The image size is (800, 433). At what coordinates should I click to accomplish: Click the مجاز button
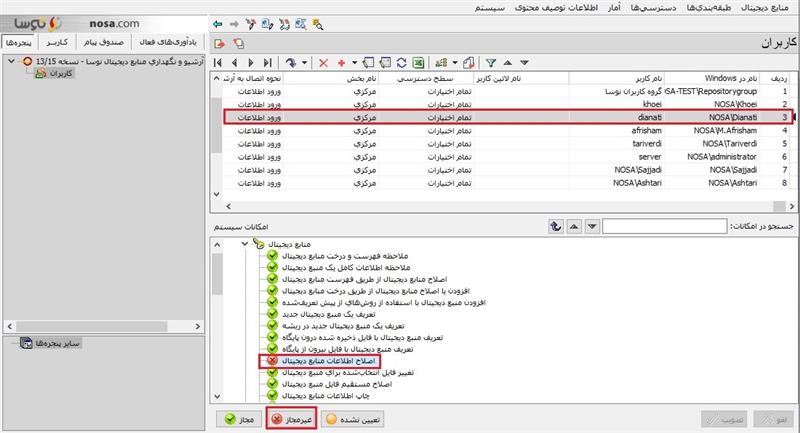pyautogui.click(x=238, y=420)
